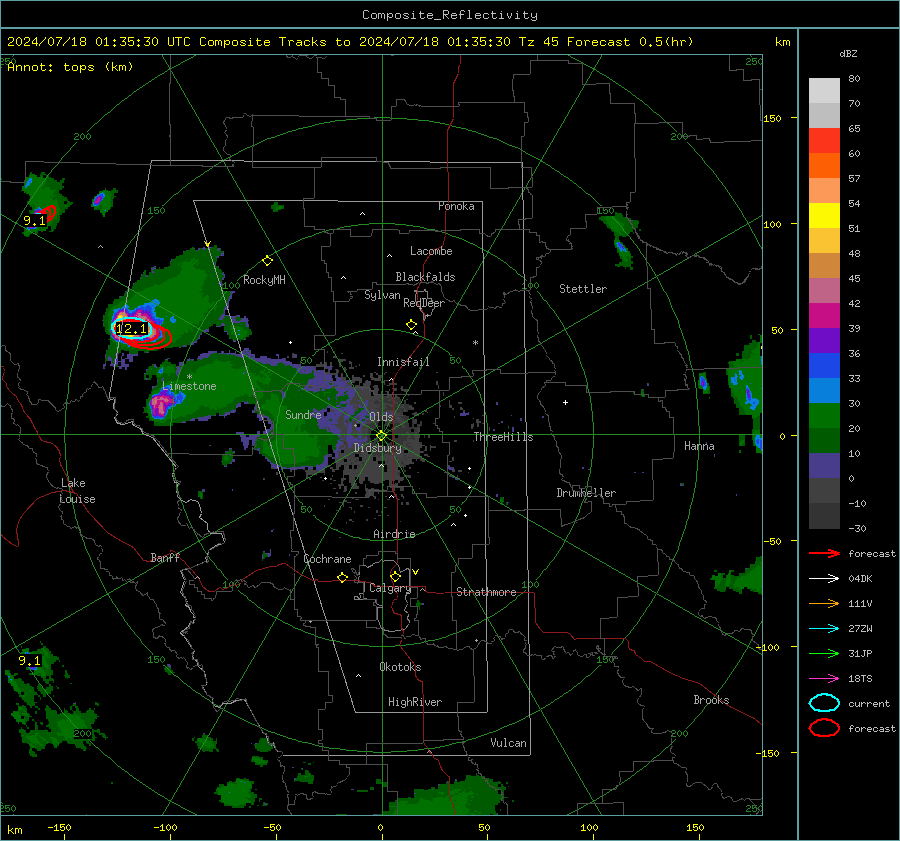Click the Ponoka town label
The image size is (900, 841).
coord(456,206)
